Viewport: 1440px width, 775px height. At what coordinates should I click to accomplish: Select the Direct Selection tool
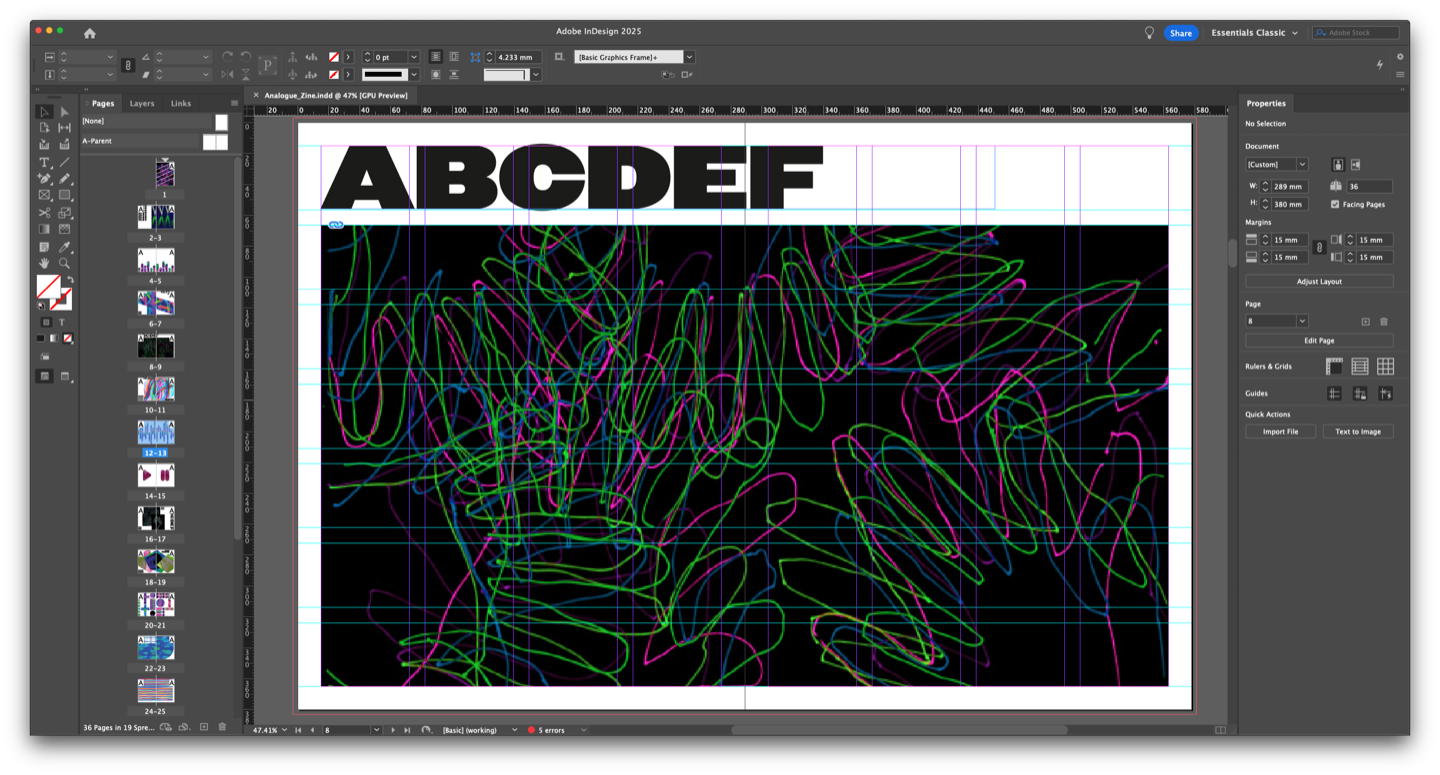[x=64, y=112]
